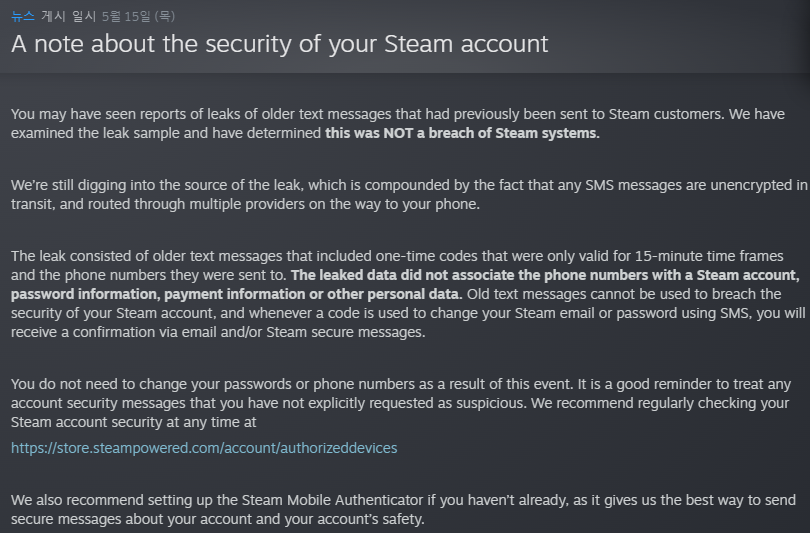Click the text "We recommend regularly checking your"

point(640,404)
